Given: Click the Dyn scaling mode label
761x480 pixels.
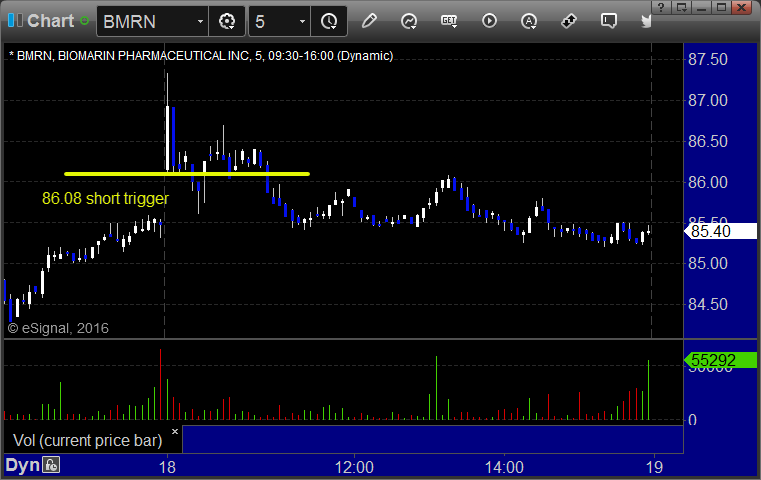Looking at the screenshot, I should tap(22, 465).
